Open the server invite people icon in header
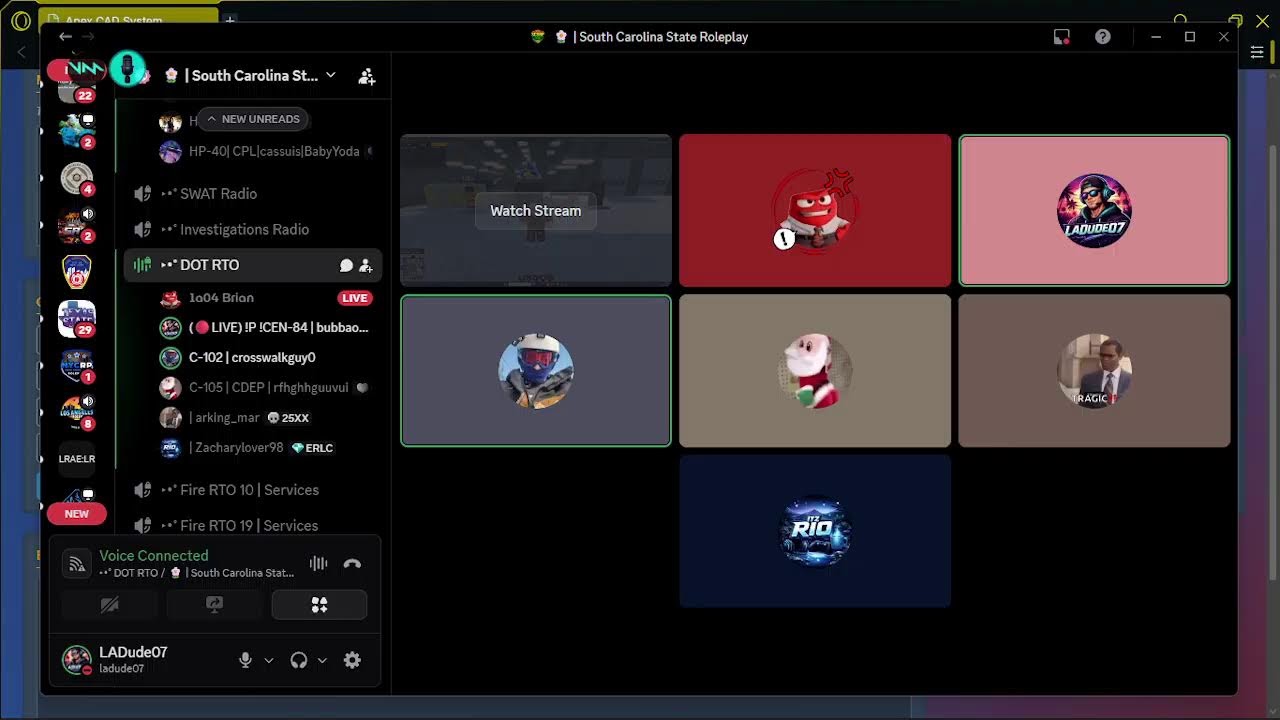The image size is (1280, 720). 367,76
